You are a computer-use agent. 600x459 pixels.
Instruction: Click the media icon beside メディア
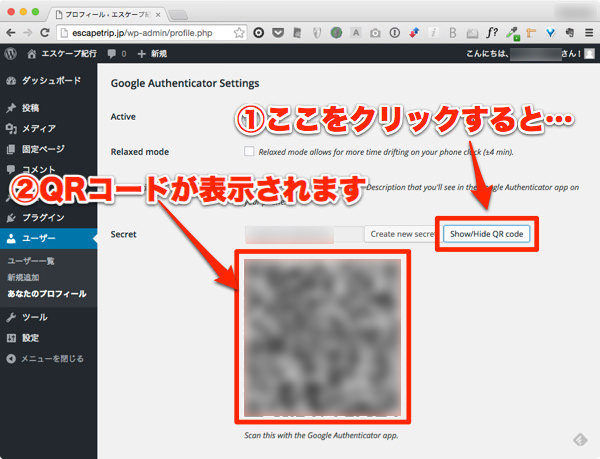[x=11, y=129]
